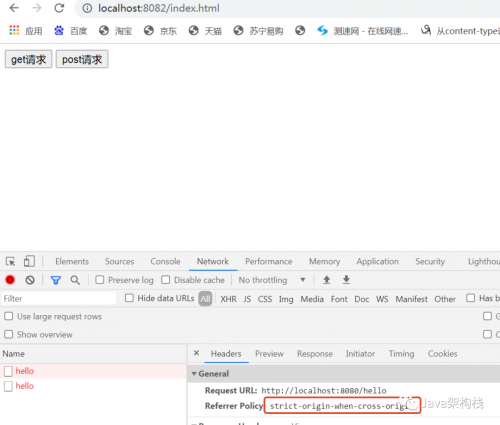Click the import HAR upload arrow
The image size is (500, 425).
tap(327, 280)
